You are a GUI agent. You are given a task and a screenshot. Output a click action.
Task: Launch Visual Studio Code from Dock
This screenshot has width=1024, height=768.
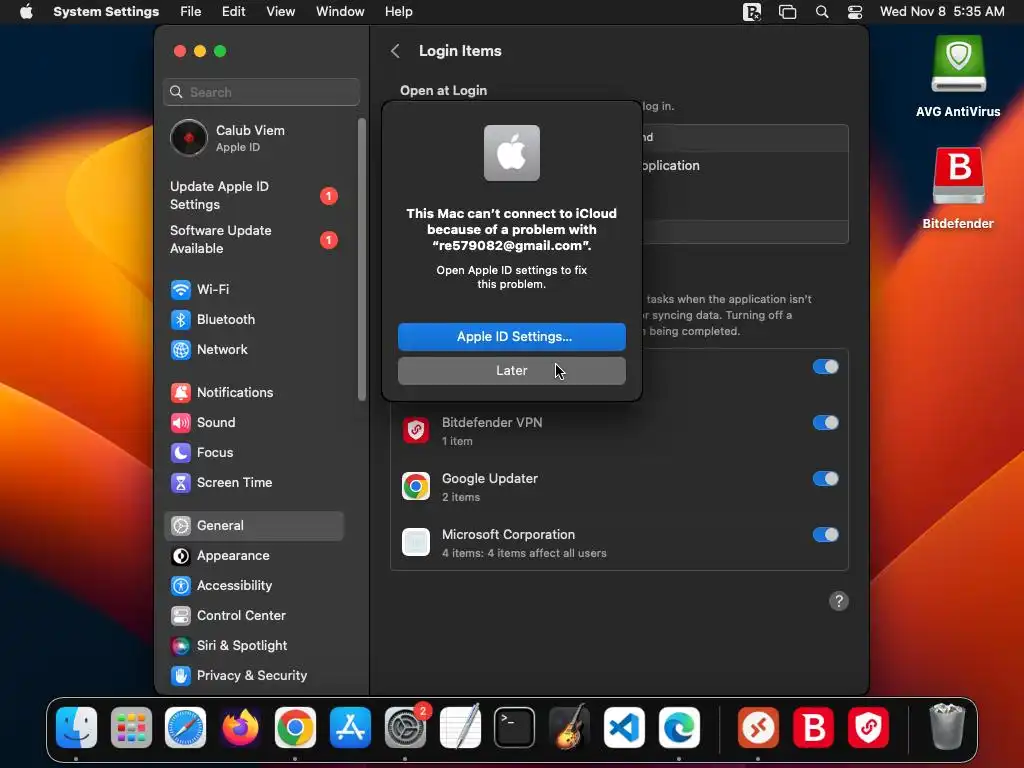[x=624, y=727]
